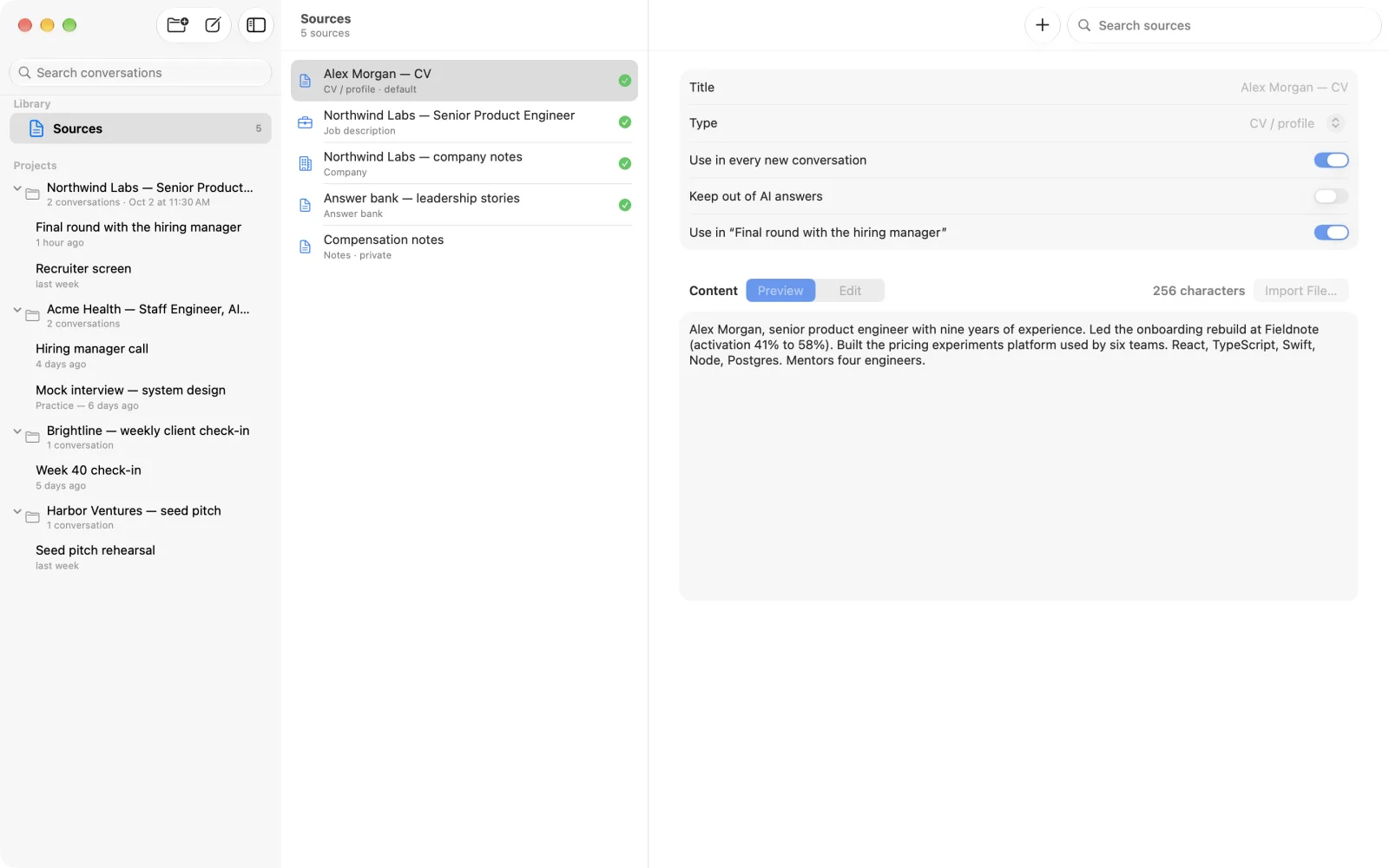Switch to the Edit content tab

(x=850, y=291)
